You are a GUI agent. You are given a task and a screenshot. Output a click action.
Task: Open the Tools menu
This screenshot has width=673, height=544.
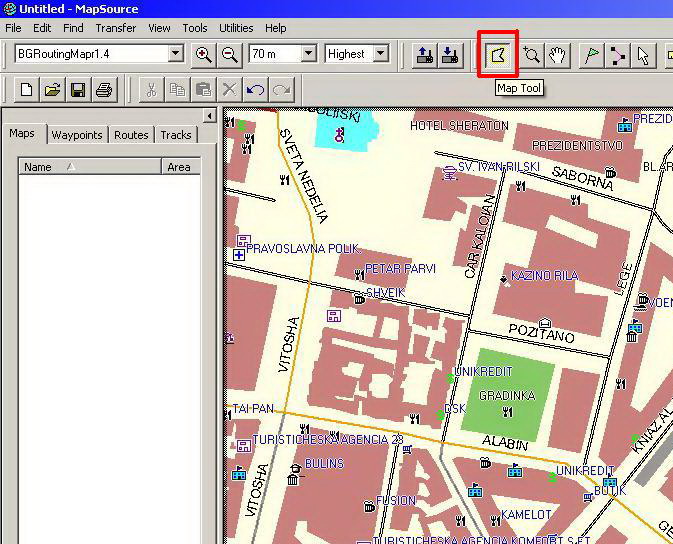[x=195, y=28]
